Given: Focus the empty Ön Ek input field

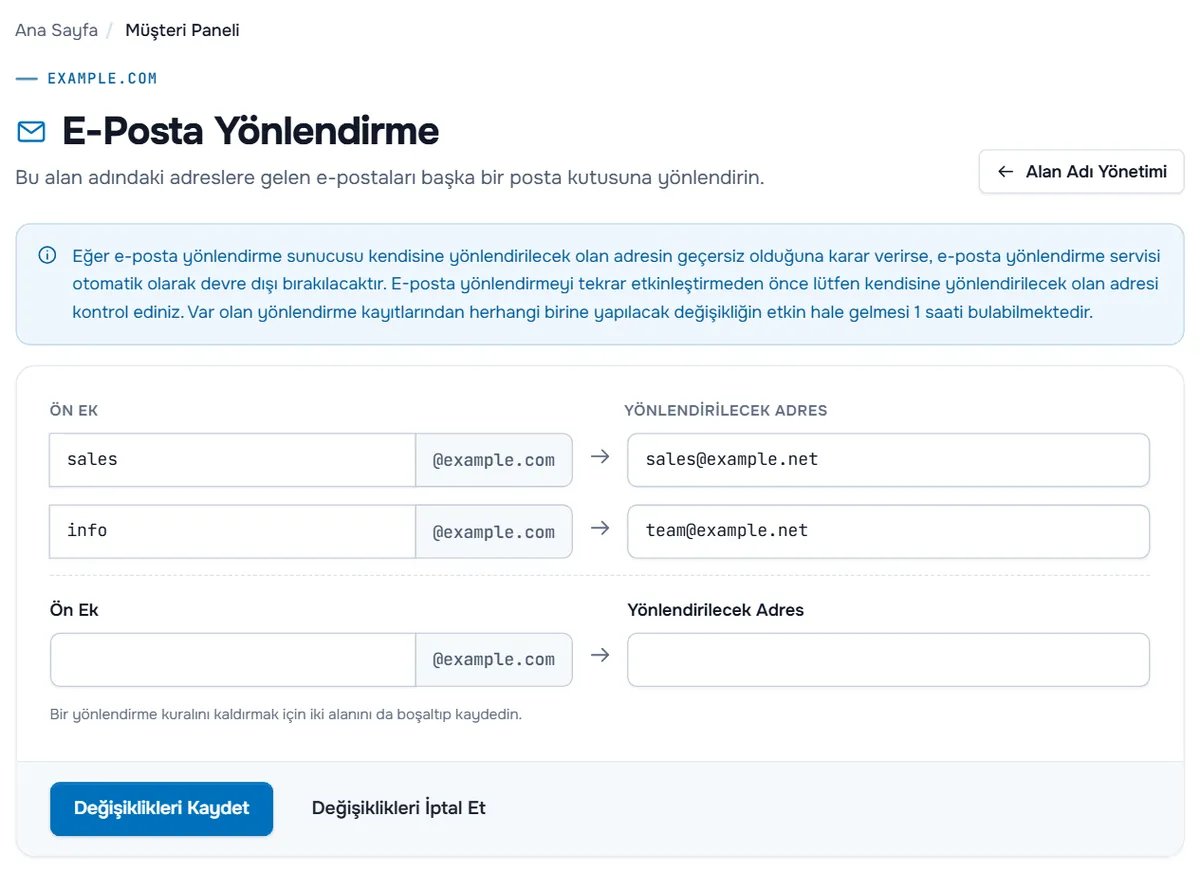Looking at the screenshot, I should [x=233, y=660].
